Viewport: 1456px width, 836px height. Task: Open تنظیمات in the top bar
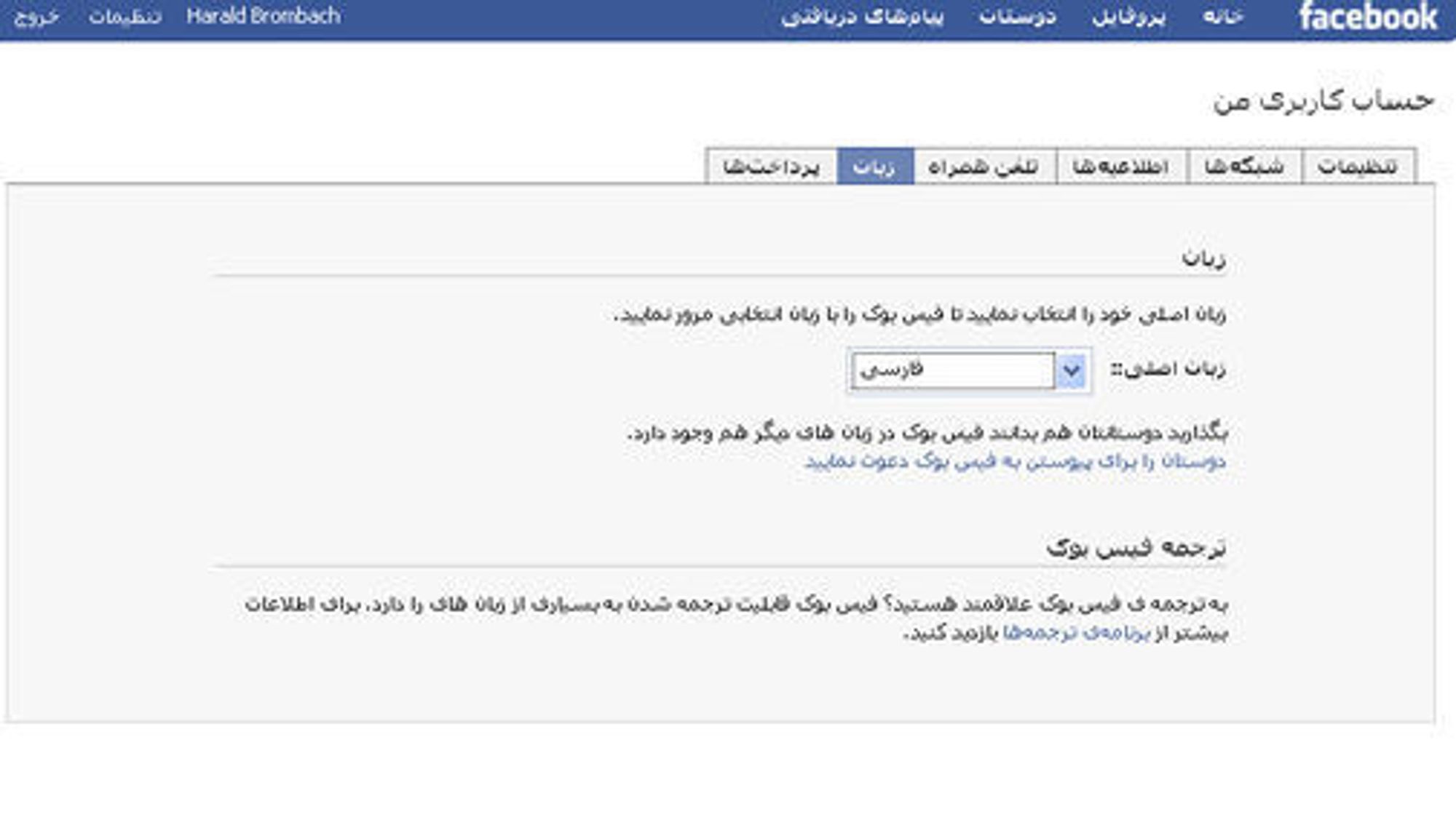click(125, 17)
